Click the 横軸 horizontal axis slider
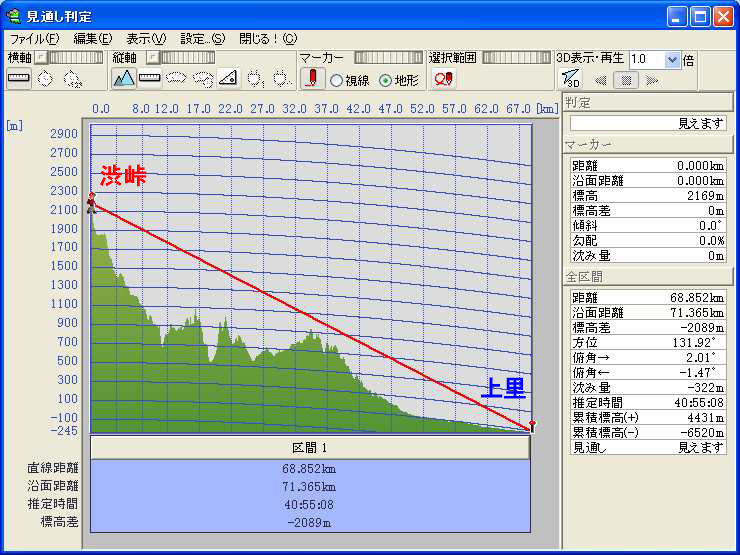 [68, 58]
